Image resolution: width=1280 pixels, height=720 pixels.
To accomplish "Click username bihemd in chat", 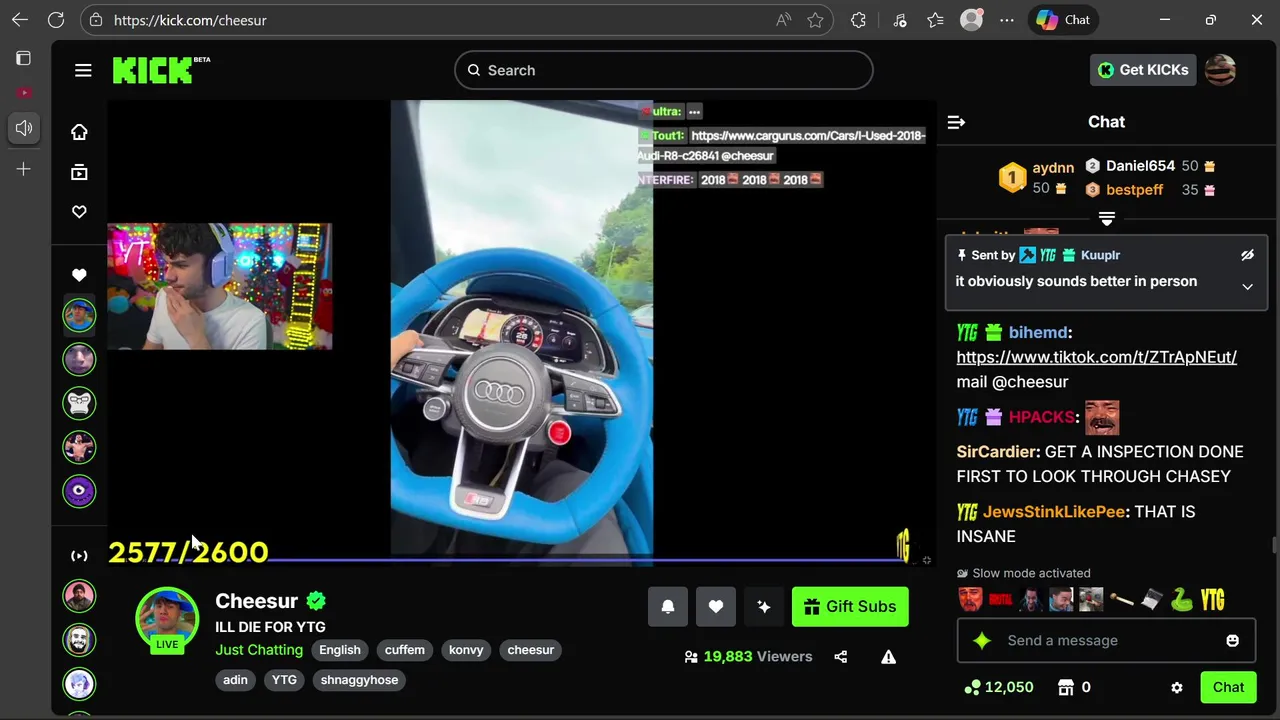I will [1038, 332].
